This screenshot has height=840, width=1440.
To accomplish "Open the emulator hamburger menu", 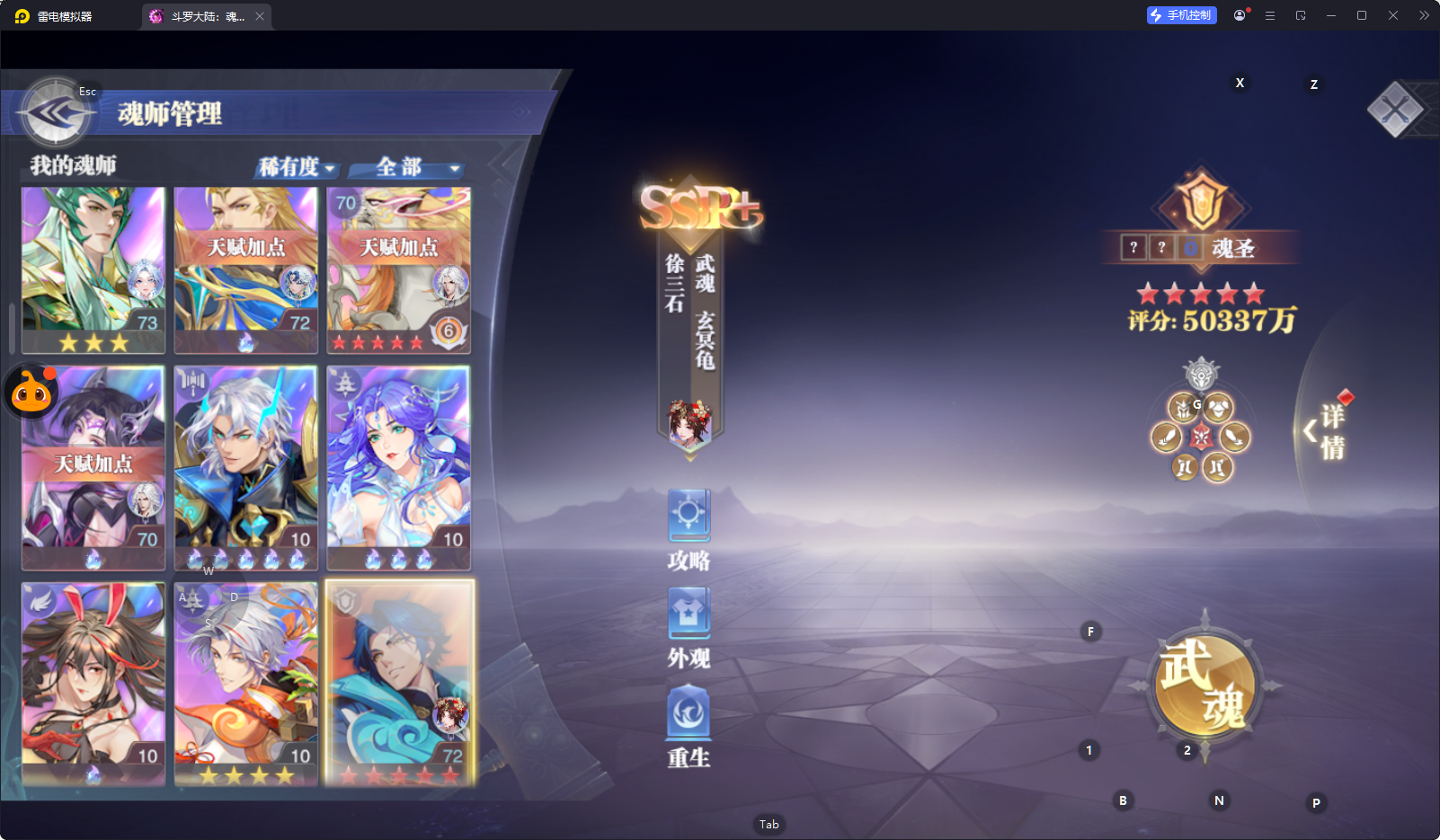I will [x=1270, y=15].
